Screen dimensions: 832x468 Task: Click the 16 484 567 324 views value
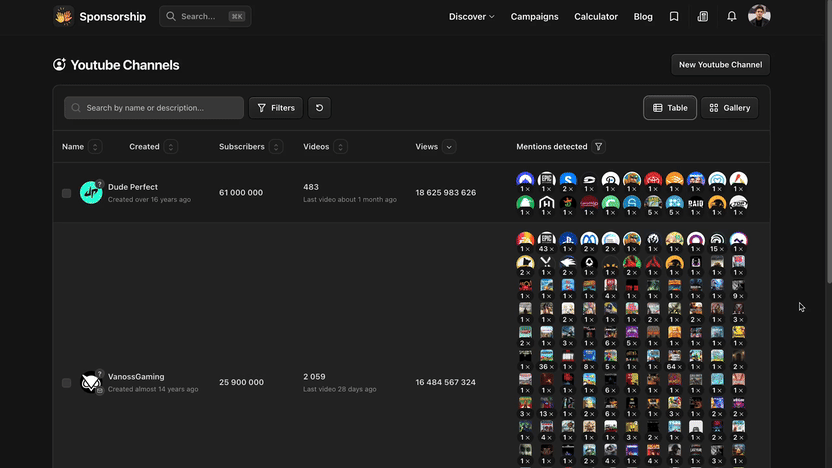click(446, 382)
